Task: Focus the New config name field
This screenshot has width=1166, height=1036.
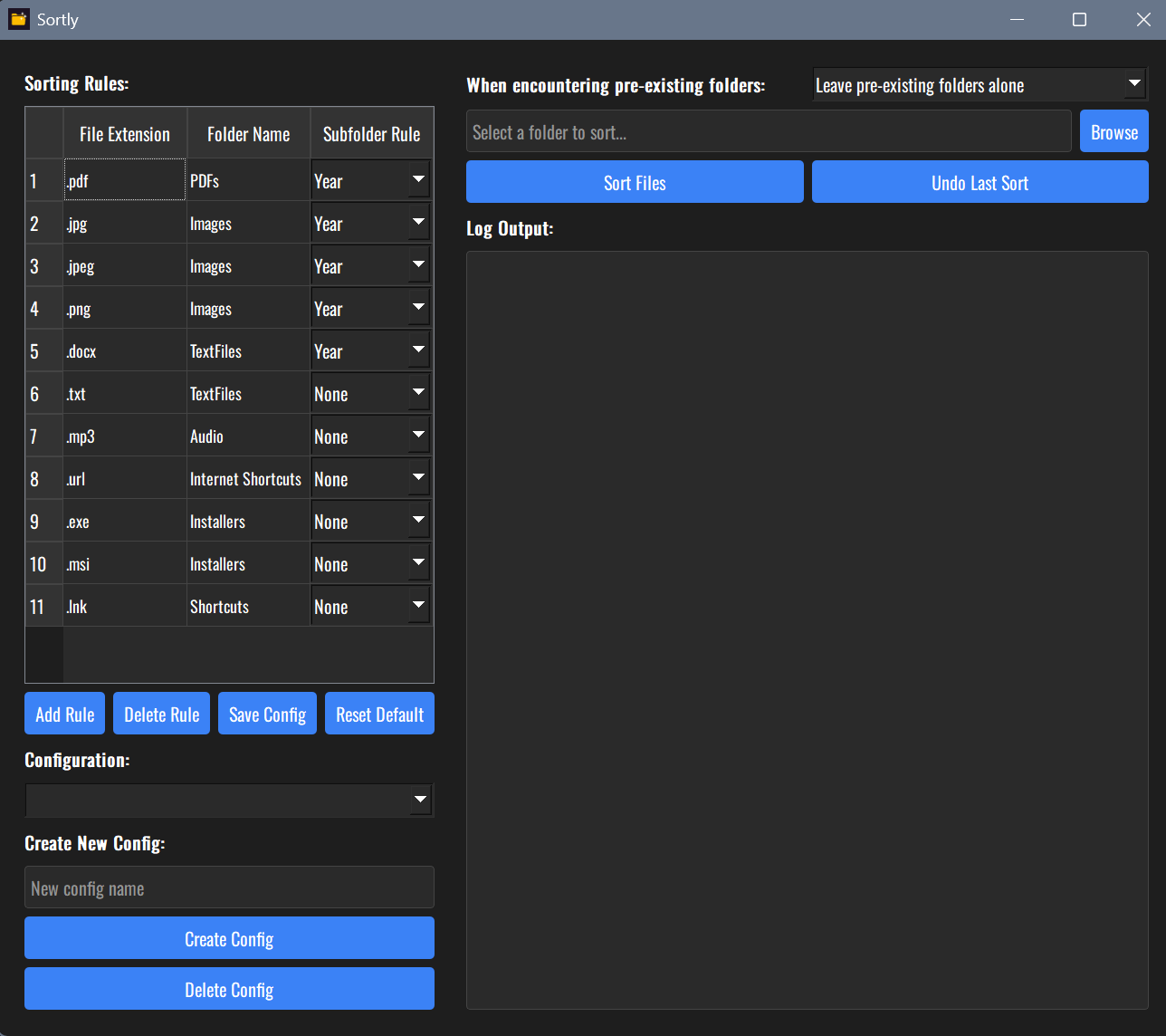Action: 229,887
